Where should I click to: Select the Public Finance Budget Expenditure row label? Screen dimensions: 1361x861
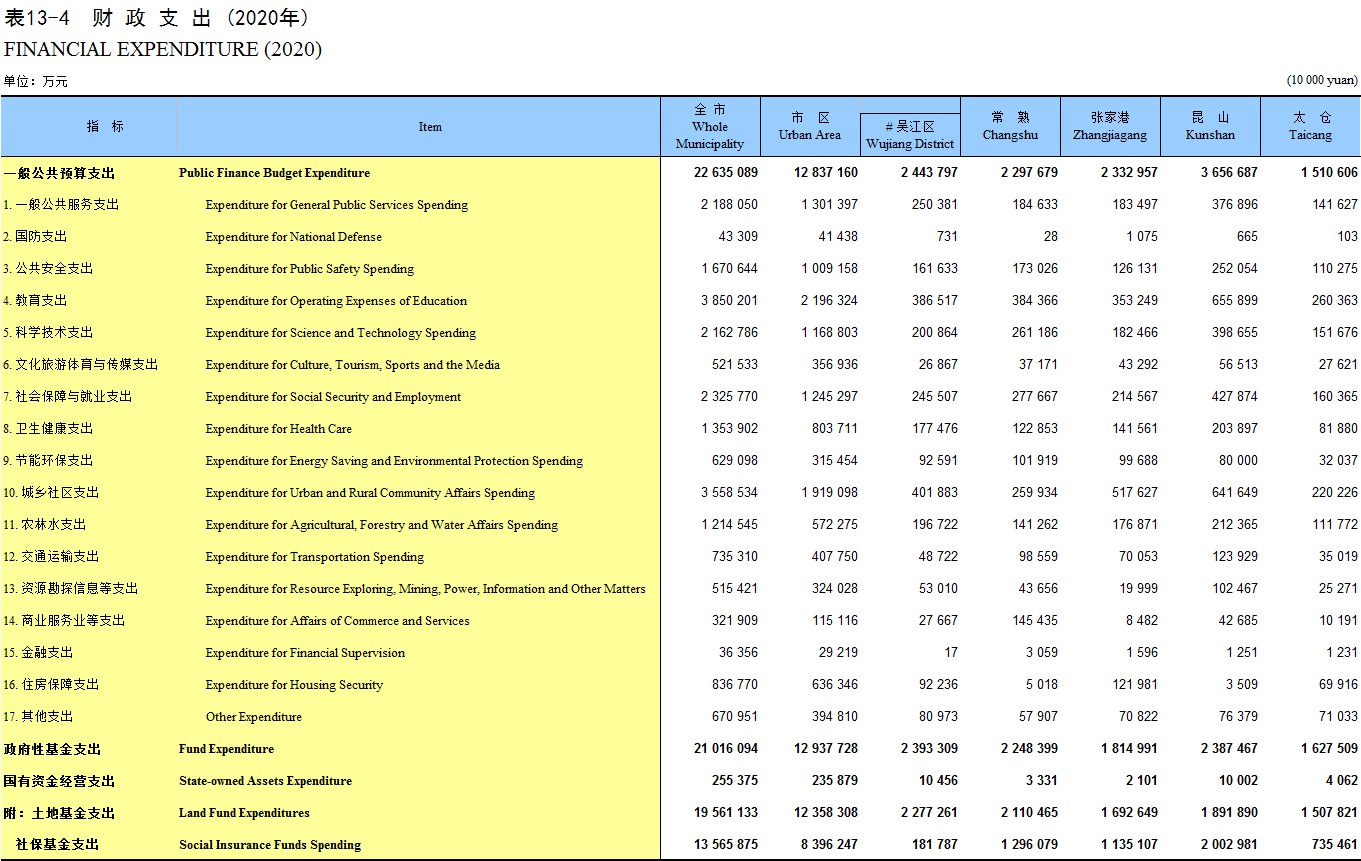[x=274, y=173]
